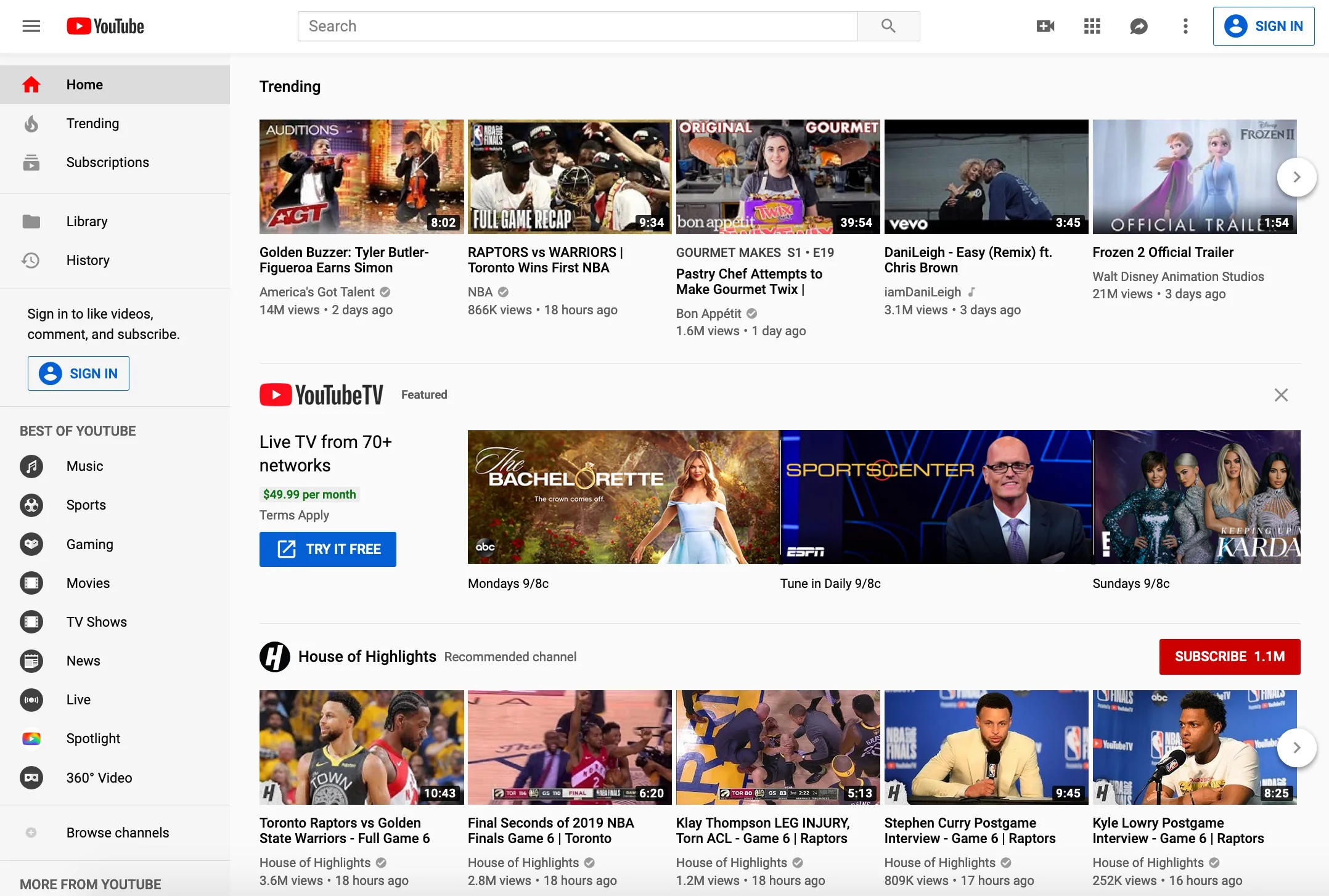Viewport: 1329px width, 896px height.
Task: Open the Gaming category icon
Action: point(31,544)
